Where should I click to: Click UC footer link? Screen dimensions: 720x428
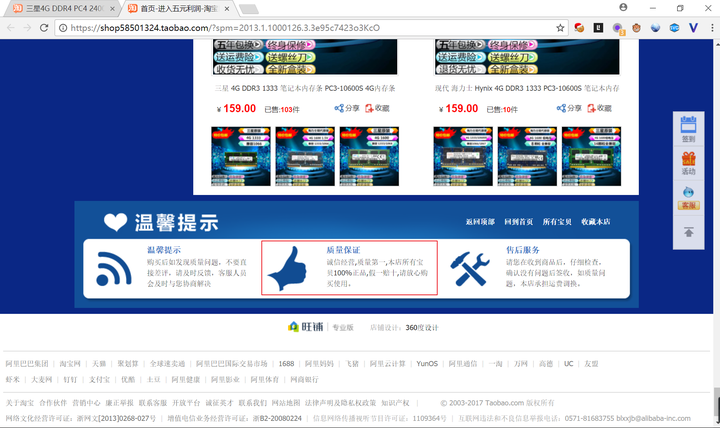point(568,364)
